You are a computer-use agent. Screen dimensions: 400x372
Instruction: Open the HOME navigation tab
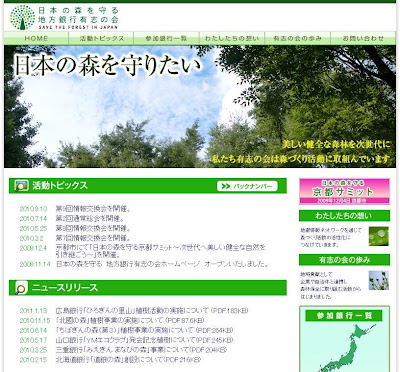point(36,38)
